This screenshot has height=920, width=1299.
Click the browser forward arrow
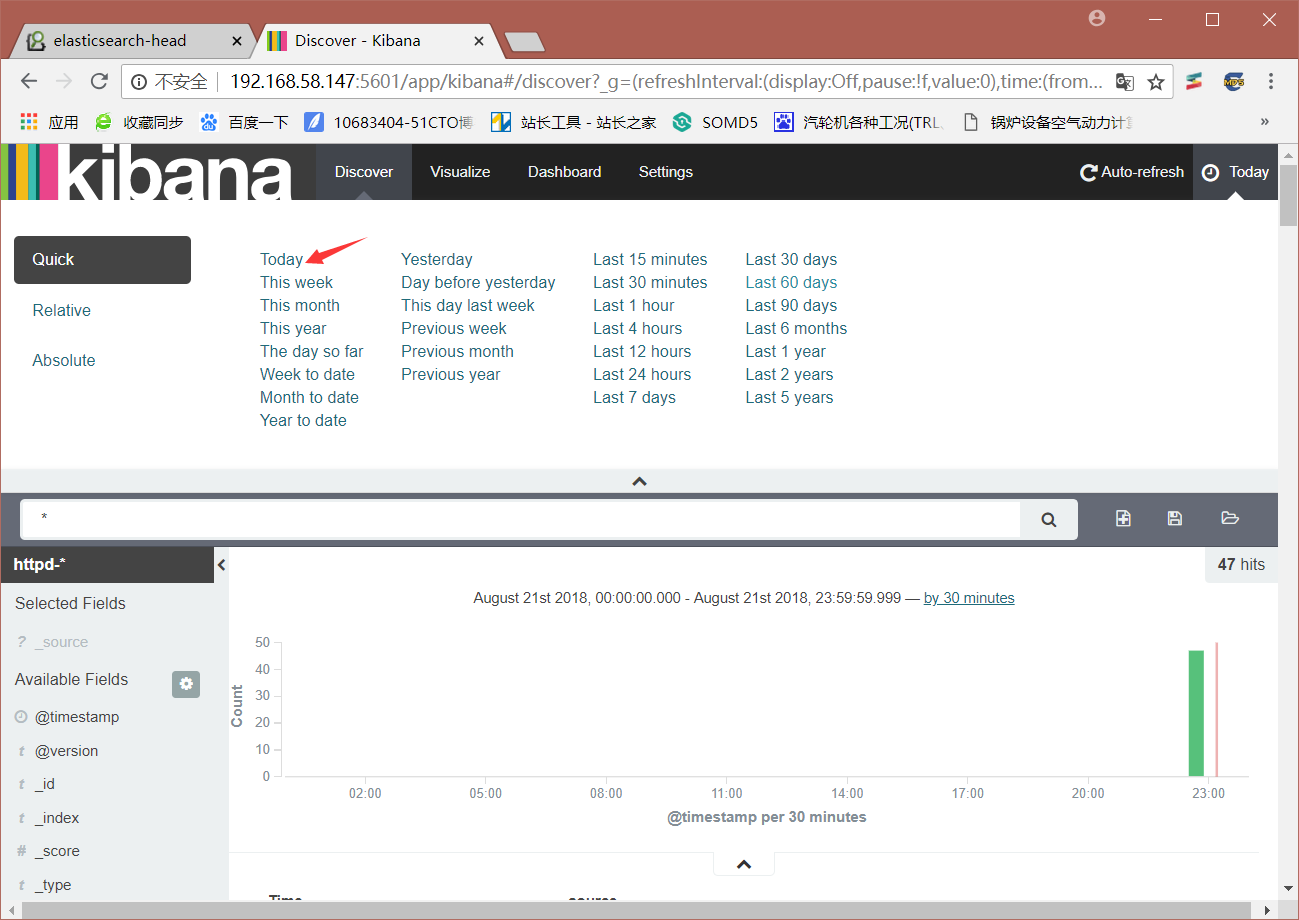point(64,82)
